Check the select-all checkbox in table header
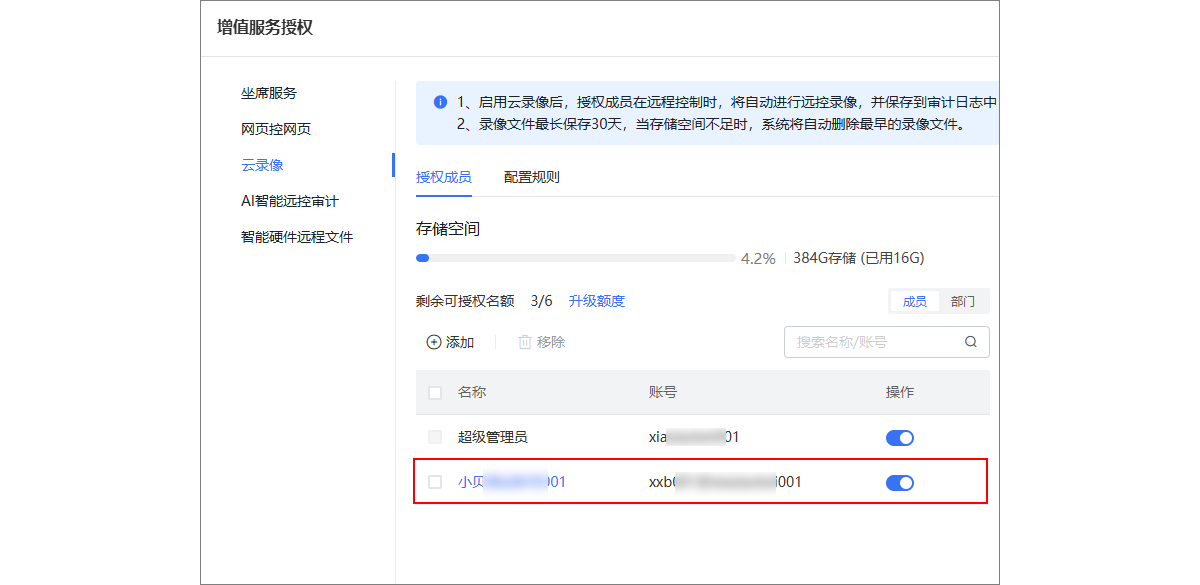This screenshot has width=1200, height=585. point(435,392)
